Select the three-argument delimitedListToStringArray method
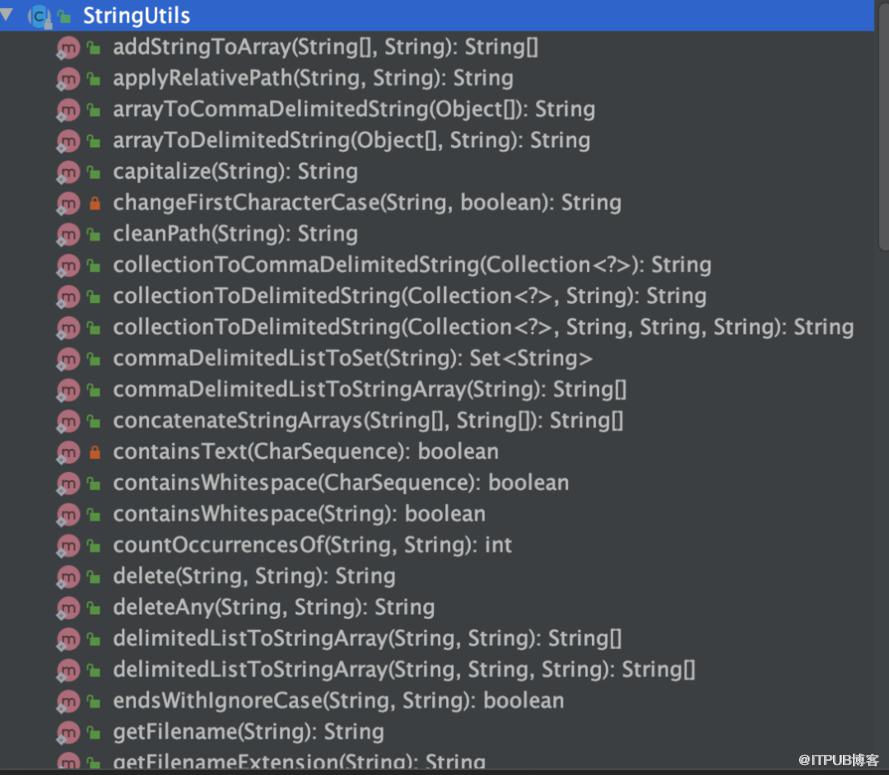Image resolution: width=889 pixels, height=775 pixels. [404, 670]
